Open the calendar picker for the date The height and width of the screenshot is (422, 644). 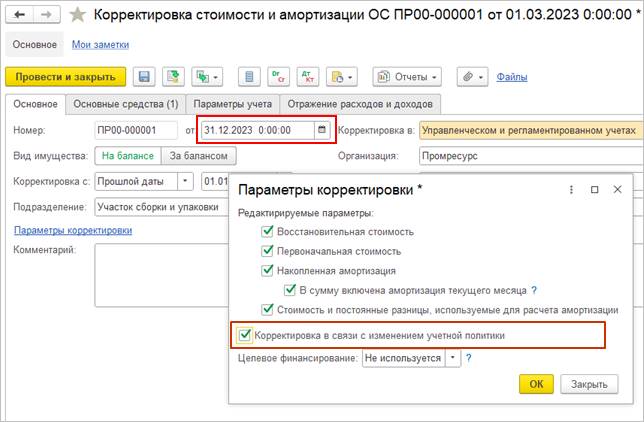[322, 130]
